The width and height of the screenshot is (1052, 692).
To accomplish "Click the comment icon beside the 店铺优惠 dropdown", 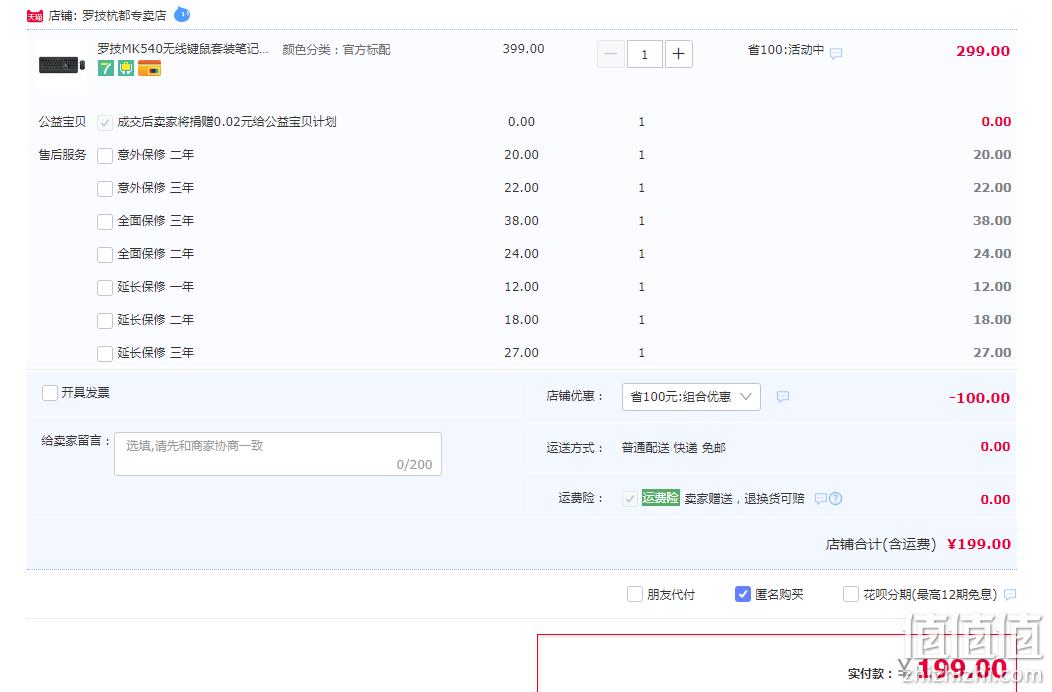I will click(x=782, y=397).
